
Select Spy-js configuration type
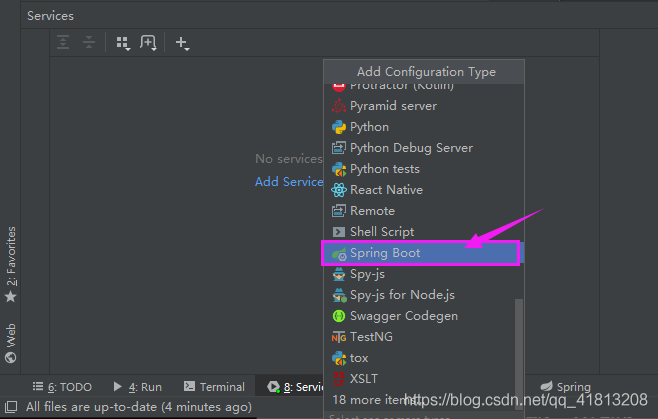(424, 274)
